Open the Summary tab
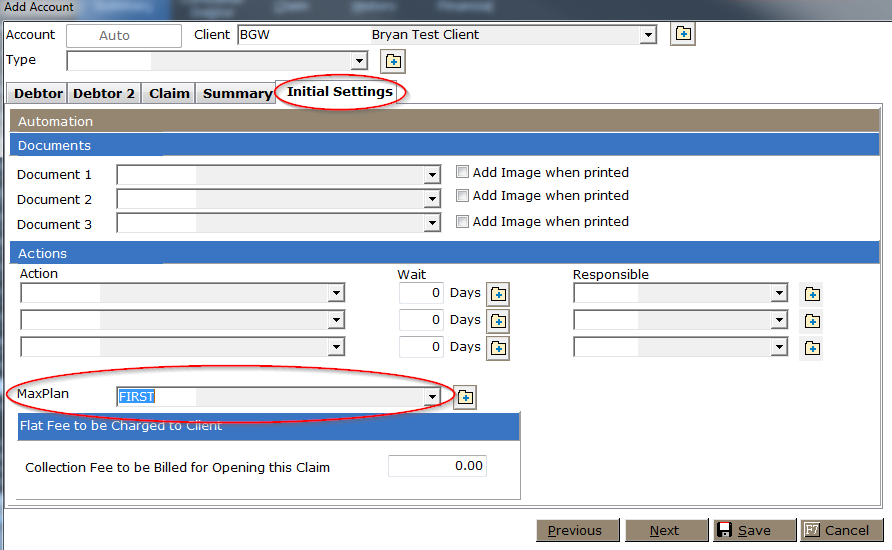The height and width of the screenshot is (550, 892). point(236,93)
